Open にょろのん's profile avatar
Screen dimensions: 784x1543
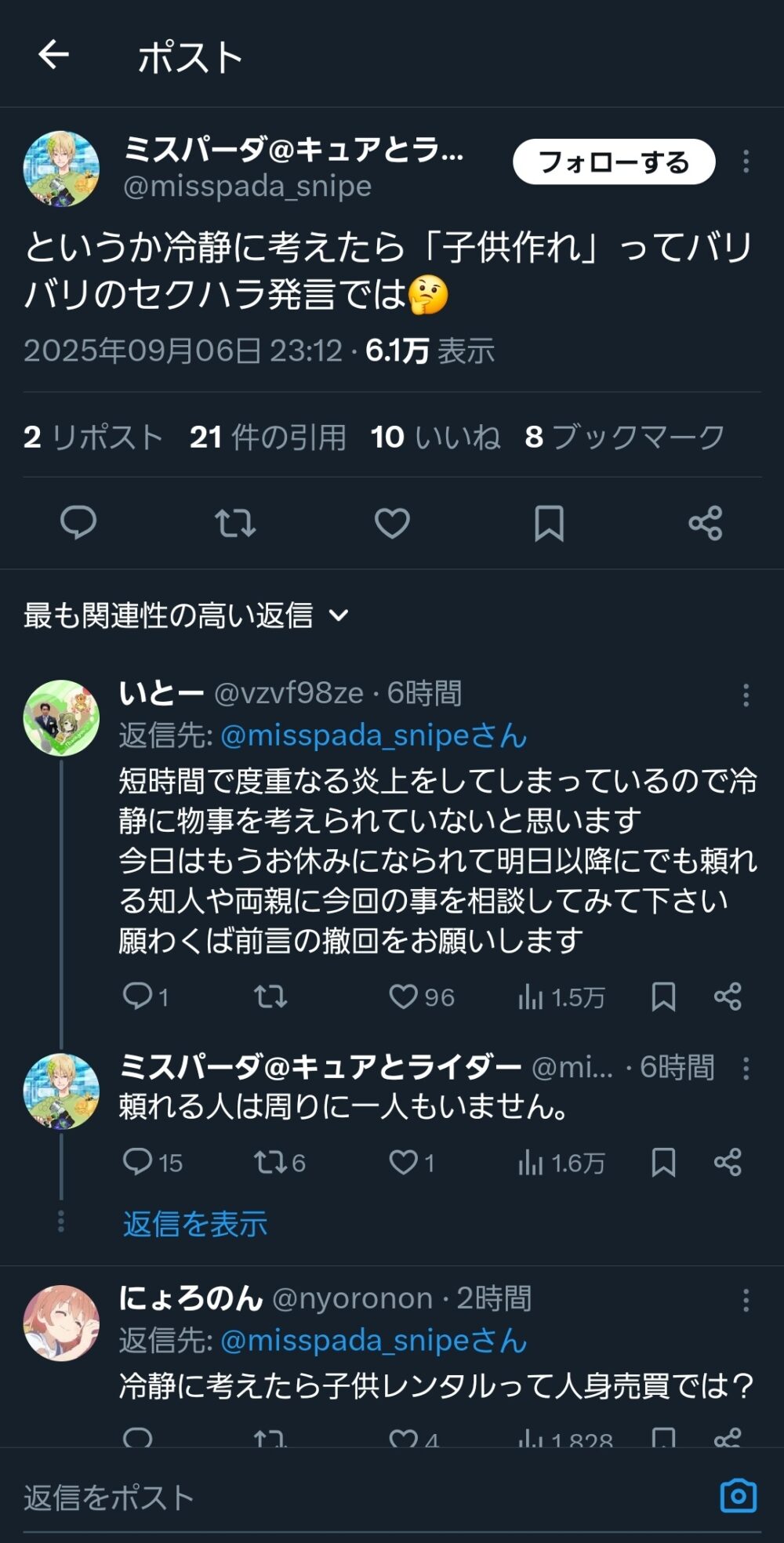point(61,1323)
